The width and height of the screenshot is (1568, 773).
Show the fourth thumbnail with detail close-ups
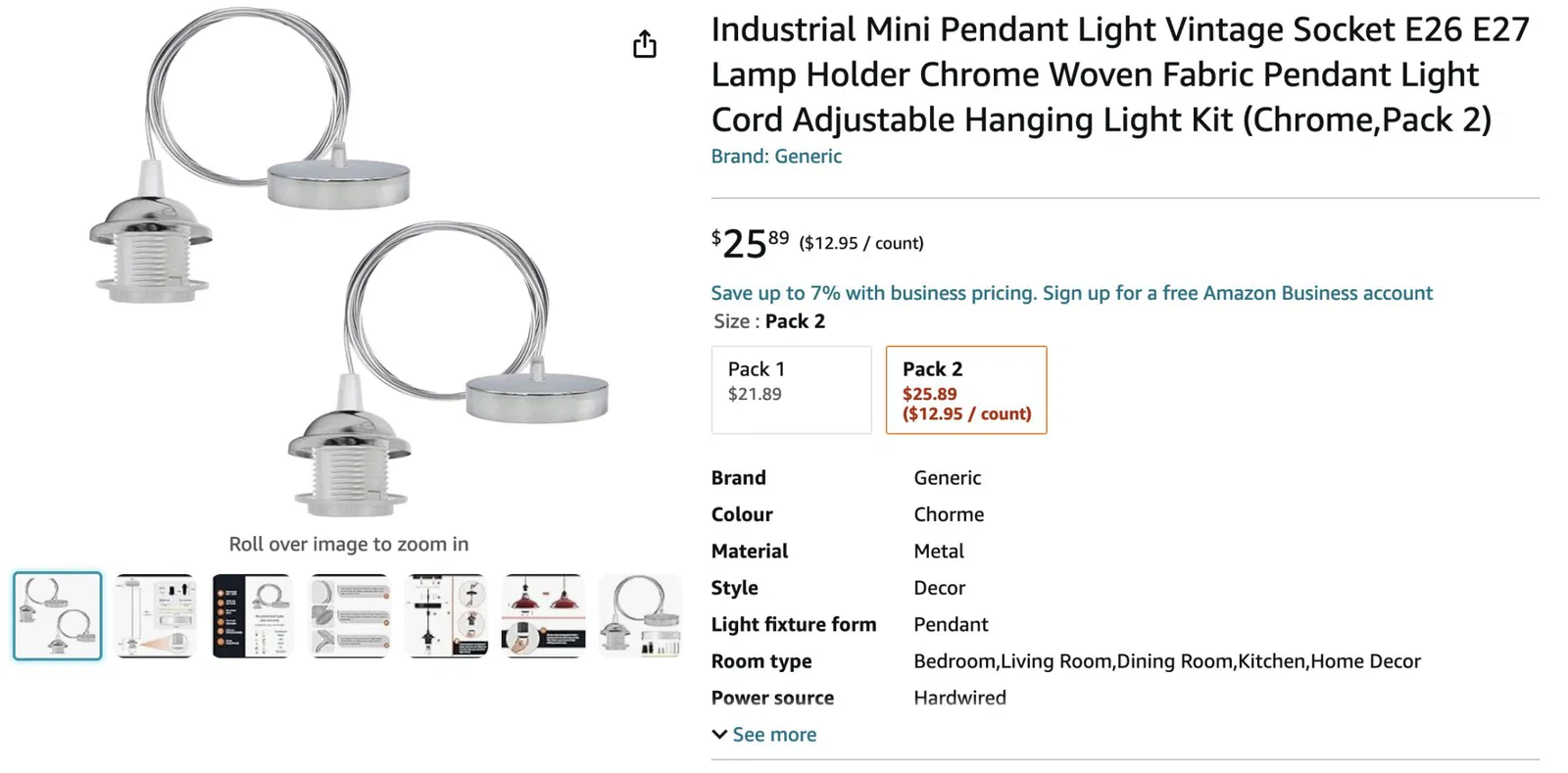[x=349, y=616]
